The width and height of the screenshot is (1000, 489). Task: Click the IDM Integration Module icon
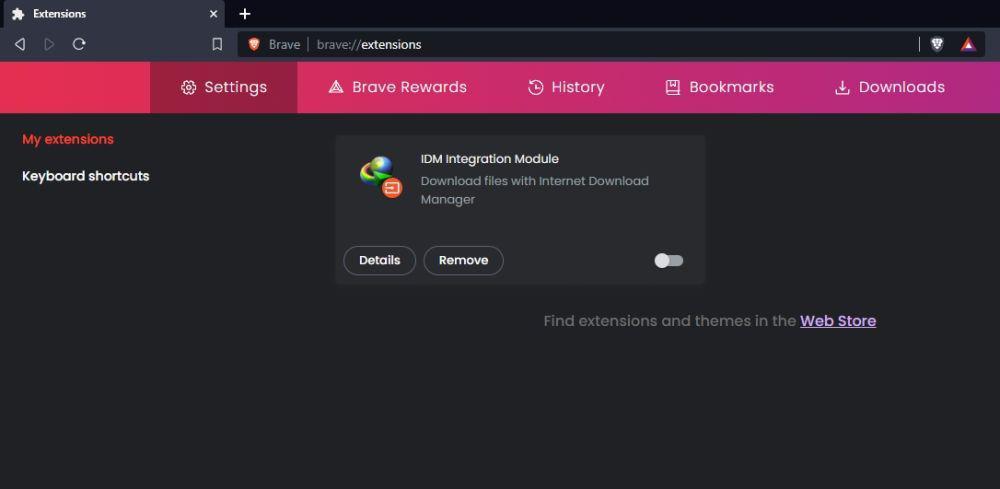click(381, 177)
